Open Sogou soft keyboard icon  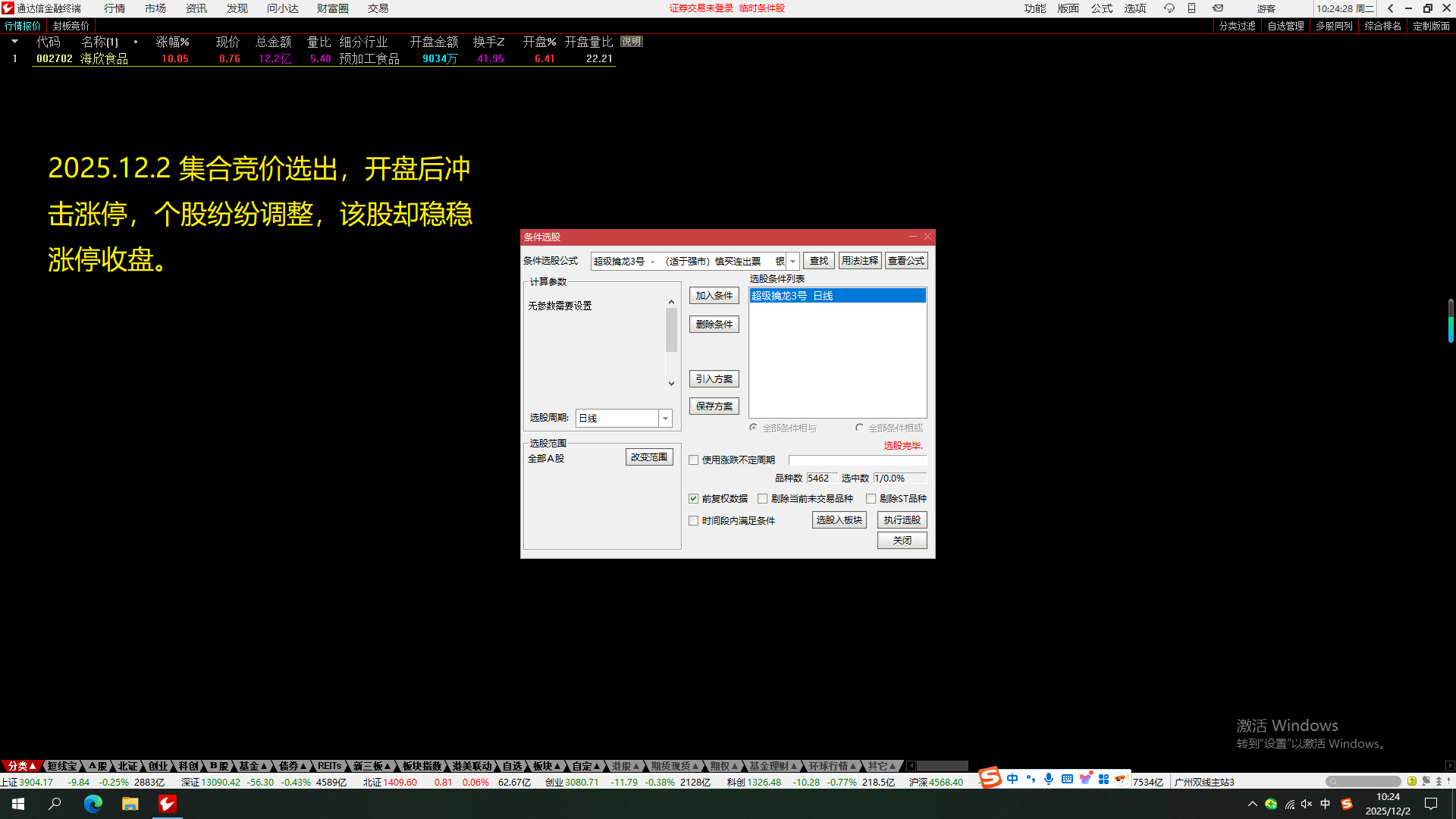(1067, 779)
